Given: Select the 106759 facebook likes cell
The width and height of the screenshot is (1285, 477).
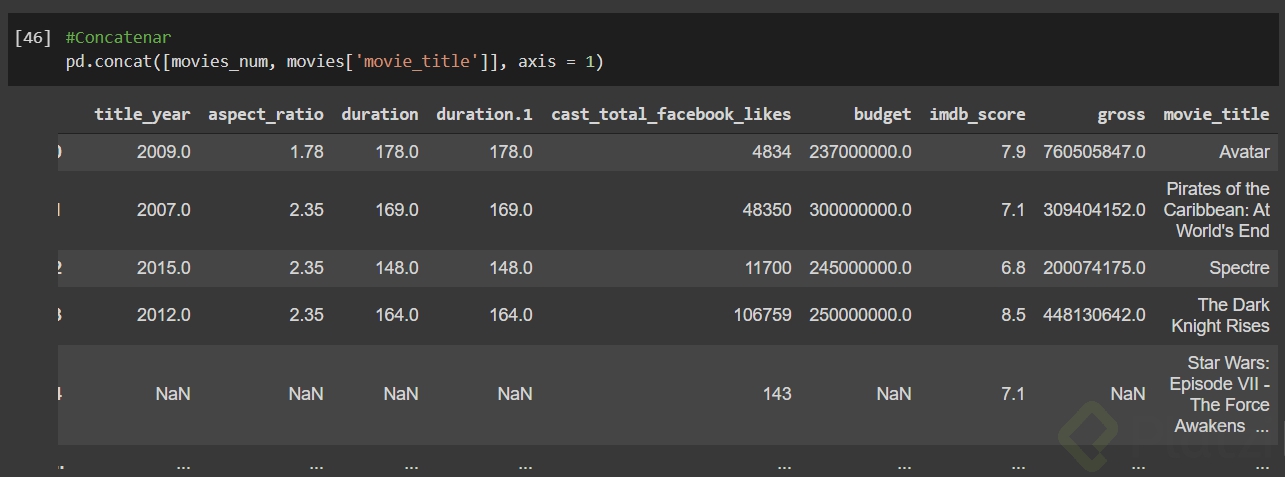Looking at the screenshot, I should point(763,315).
